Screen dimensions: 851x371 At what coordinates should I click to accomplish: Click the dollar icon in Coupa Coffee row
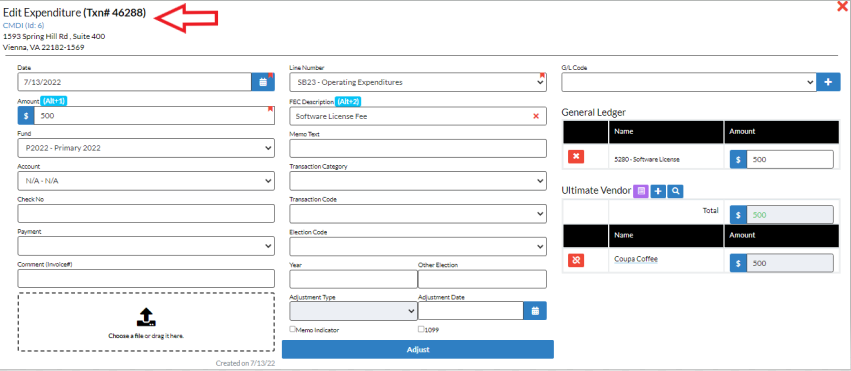point(738,263)
